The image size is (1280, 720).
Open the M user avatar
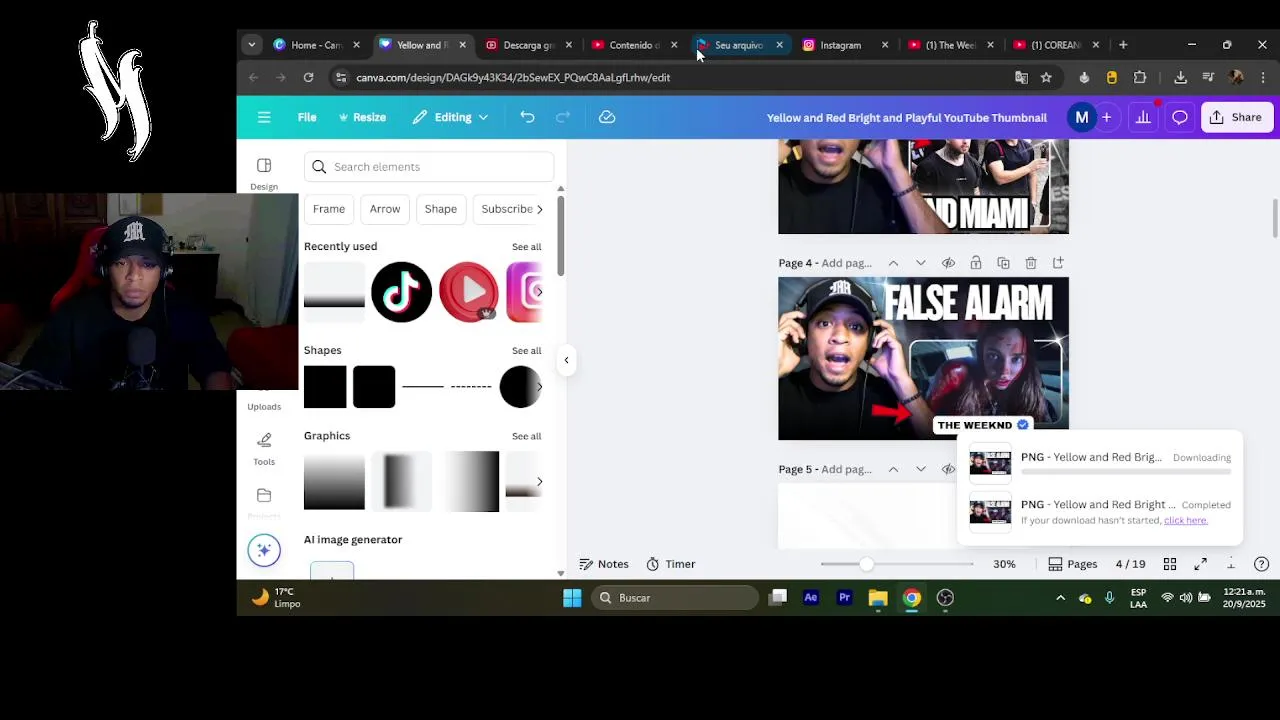pyautogui.click(x=1081, y=117)
